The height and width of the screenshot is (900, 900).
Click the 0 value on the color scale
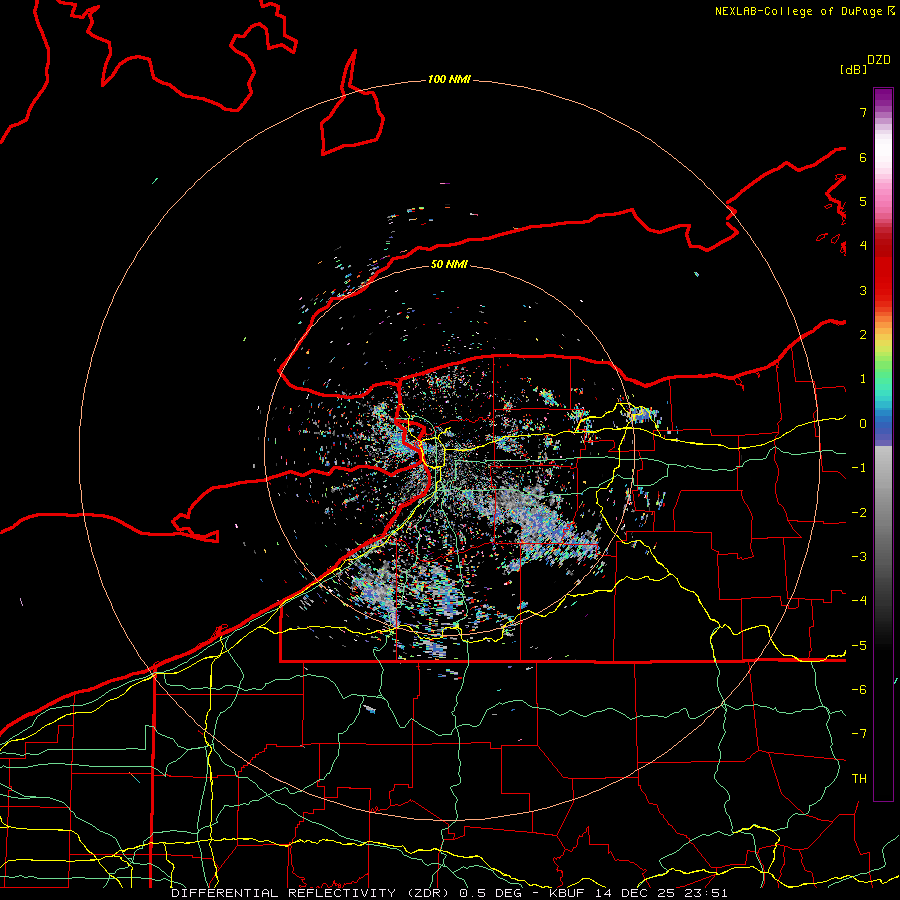point(863,424)
